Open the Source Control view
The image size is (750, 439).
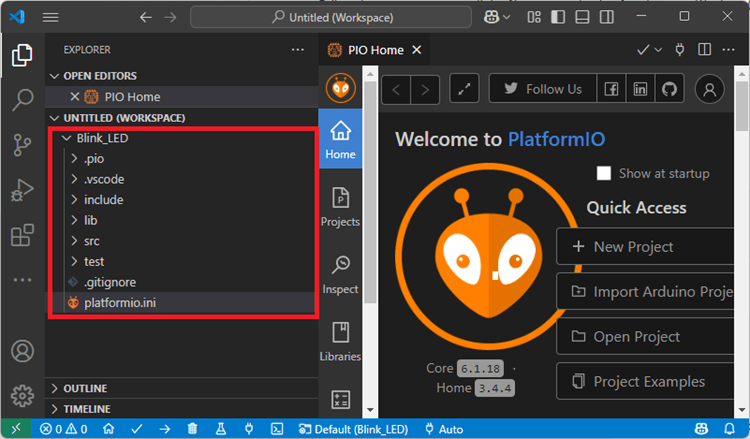pyautogui.click(x=22, y=145)
